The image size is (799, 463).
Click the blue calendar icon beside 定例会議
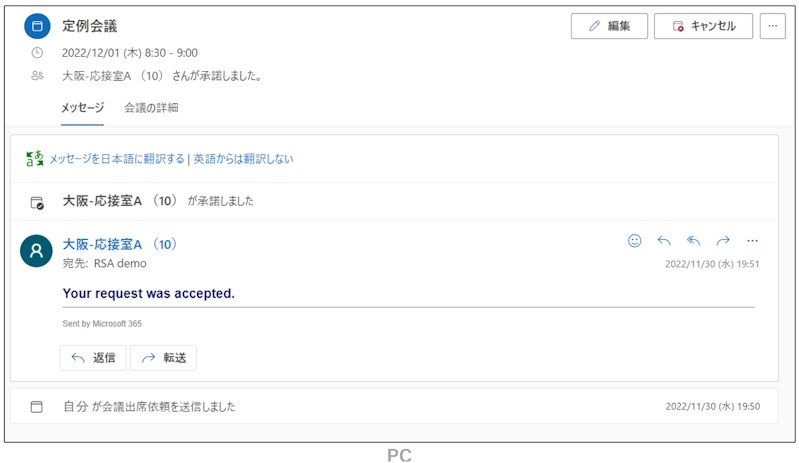pos(37,26)
